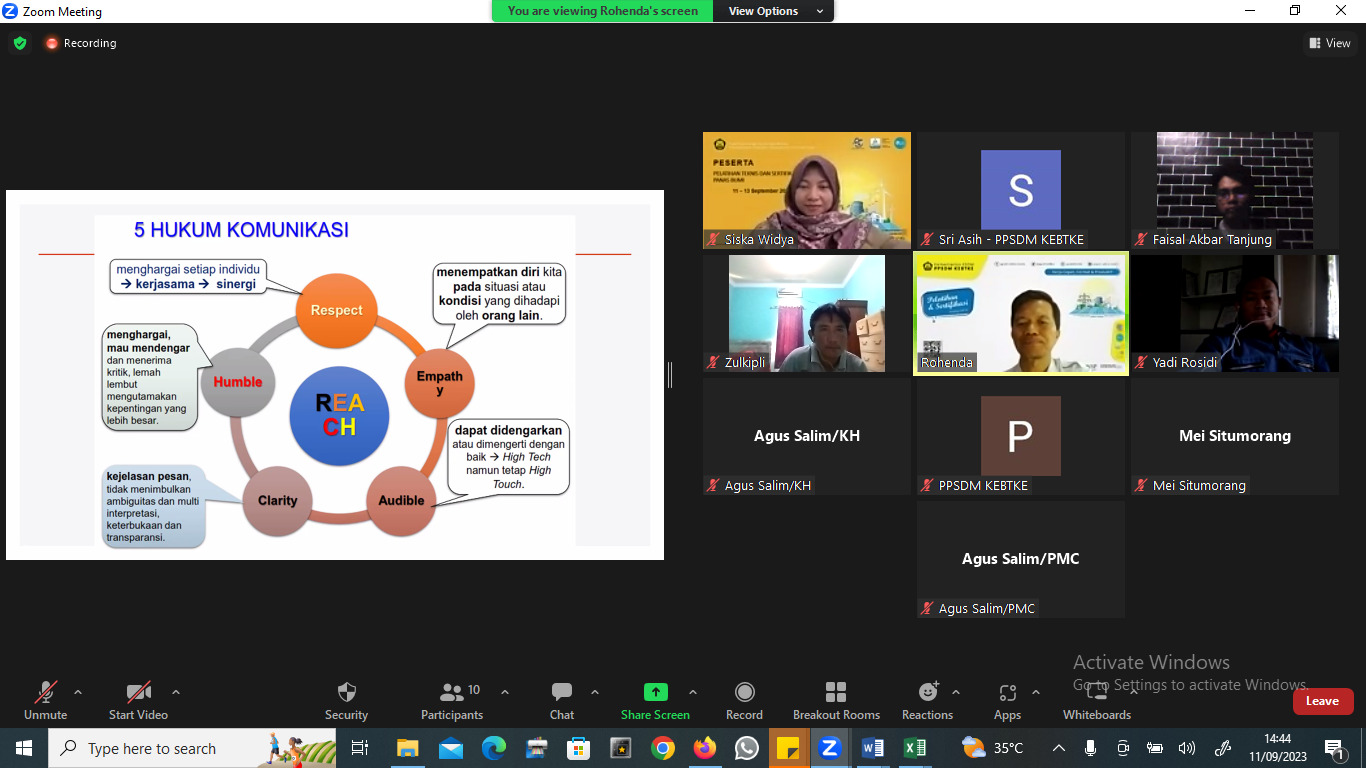Open Breakout Rooms
The height and width of the screenshot is (768, 1366).
pos(836,699)
